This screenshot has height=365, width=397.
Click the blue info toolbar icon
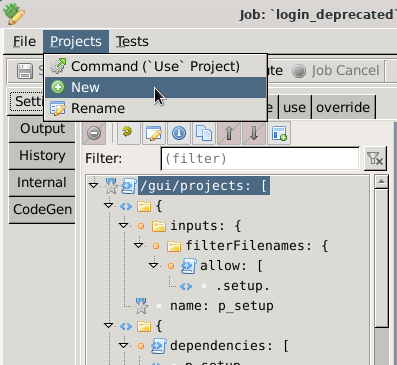[179, 133]
